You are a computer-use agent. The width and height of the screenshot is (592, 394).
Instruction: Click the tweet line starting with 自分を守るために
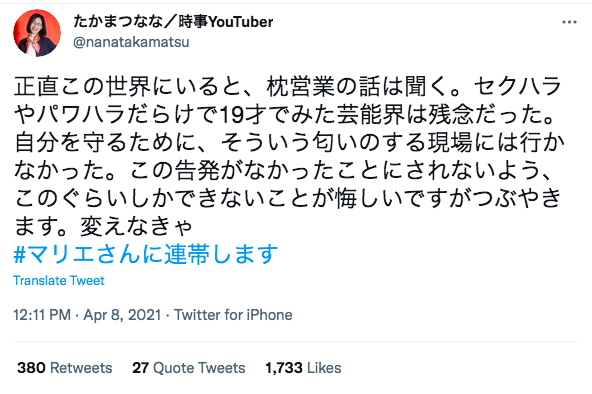289,142
